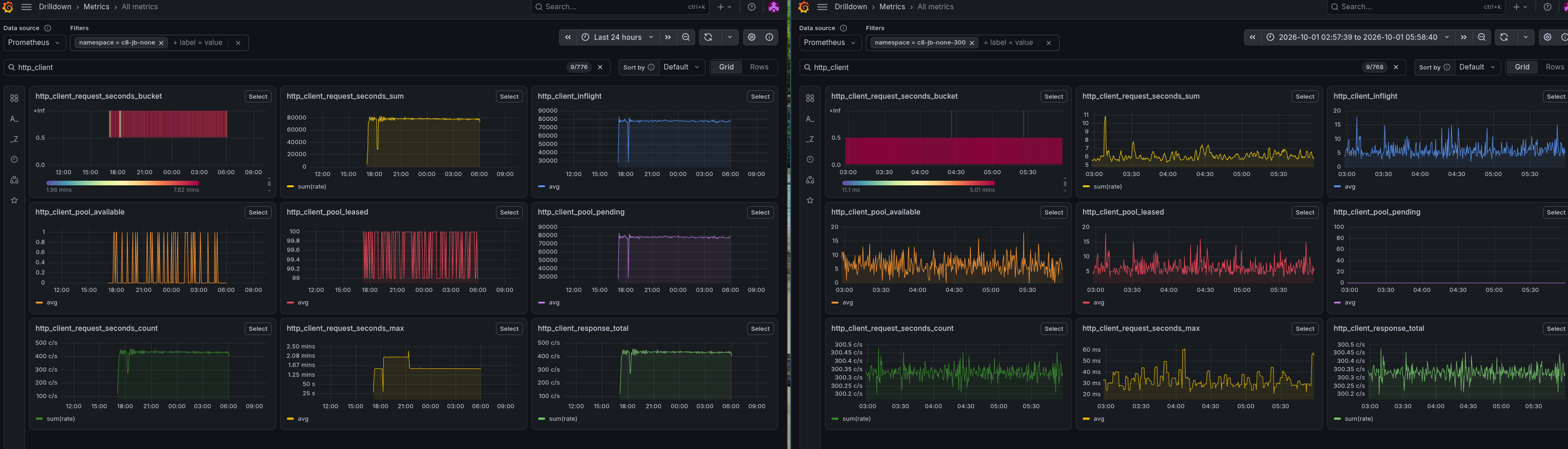This screenshot has height=449, width=1568.
Task: Expand the refresh interval dropdown in the left window
Action: point(730,37)
